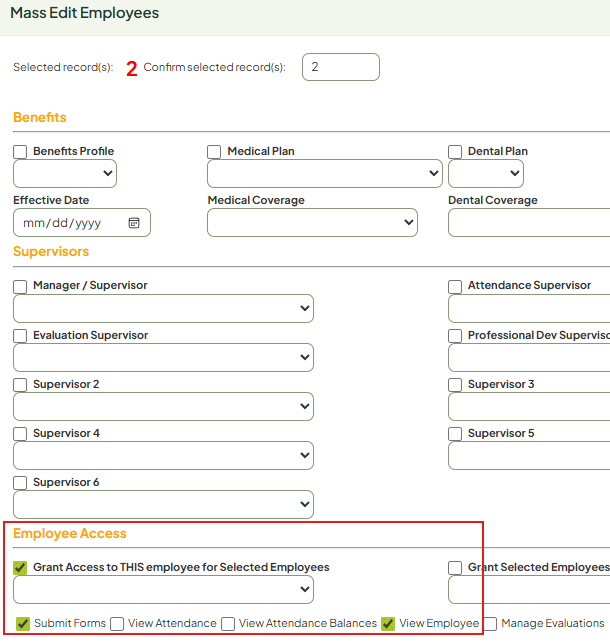Viewport: 610px width, 642px height.
Task: Tick the Evaluation Supervisor checkbox
Action: (20, 336)
